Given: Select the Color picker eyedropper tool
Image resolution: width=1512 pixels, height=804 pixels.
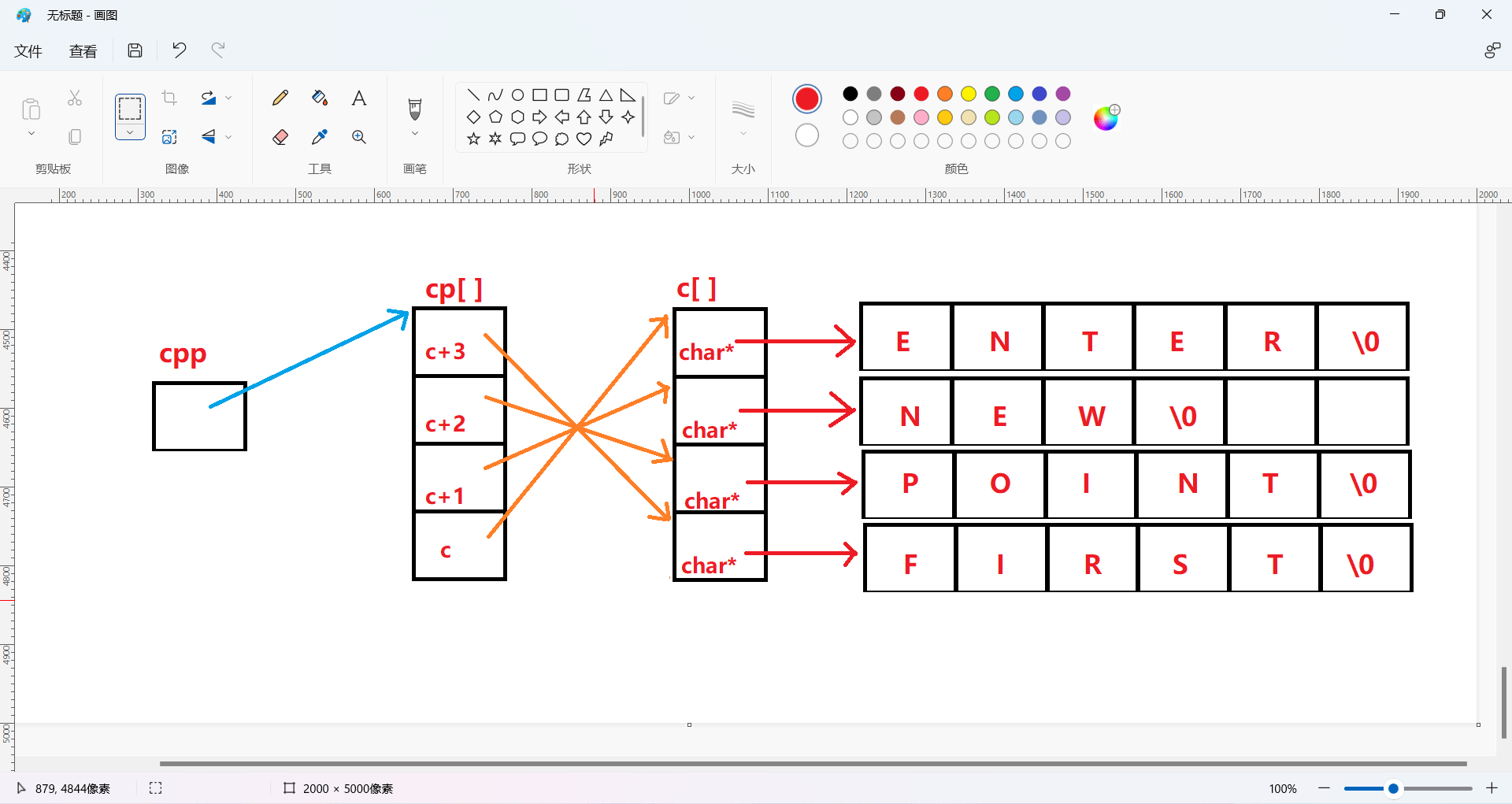Looking at the screenshot, I should 320,137.
